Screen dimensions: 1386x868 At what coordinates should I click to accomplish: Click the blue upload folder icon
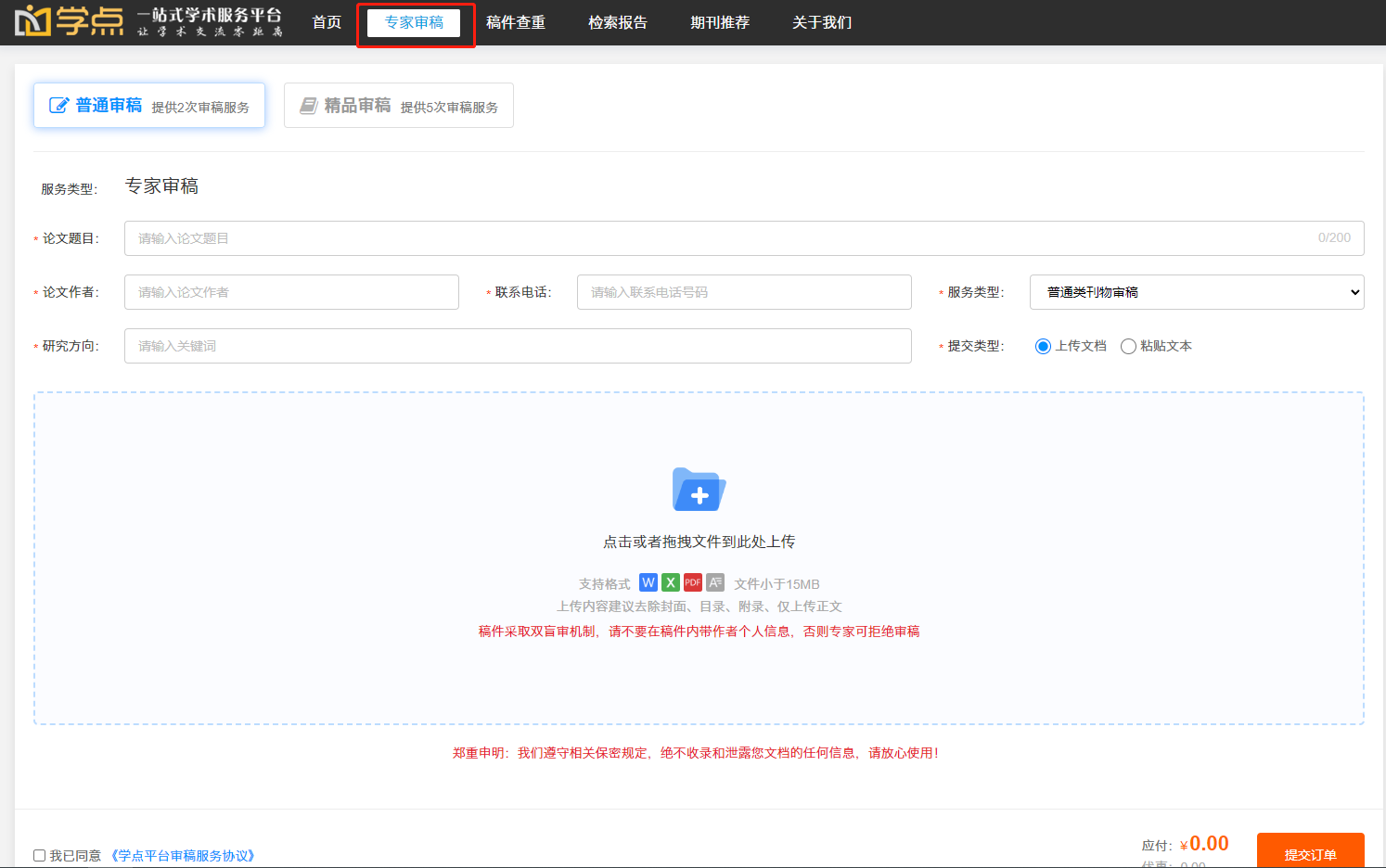[699, 490]
